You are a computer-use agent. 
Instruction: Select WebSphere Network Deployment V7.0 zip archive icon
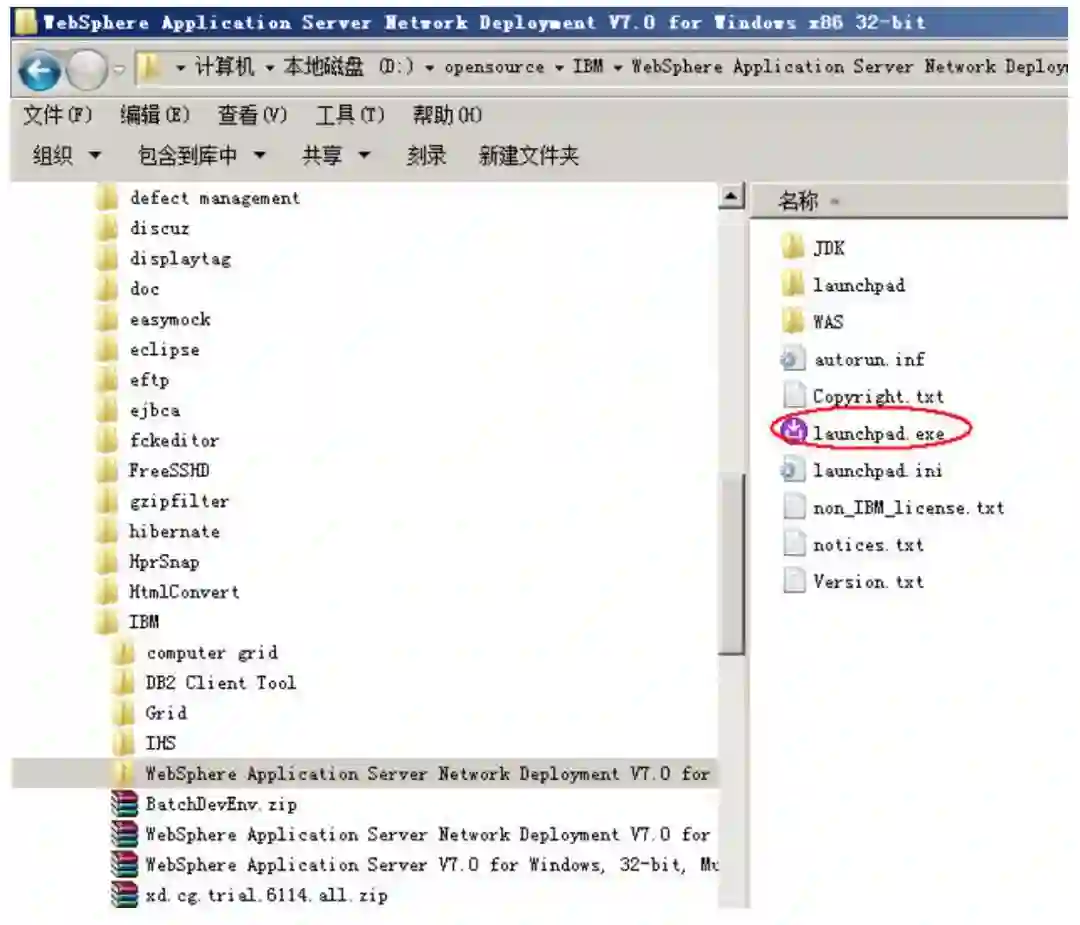point(124,834)
